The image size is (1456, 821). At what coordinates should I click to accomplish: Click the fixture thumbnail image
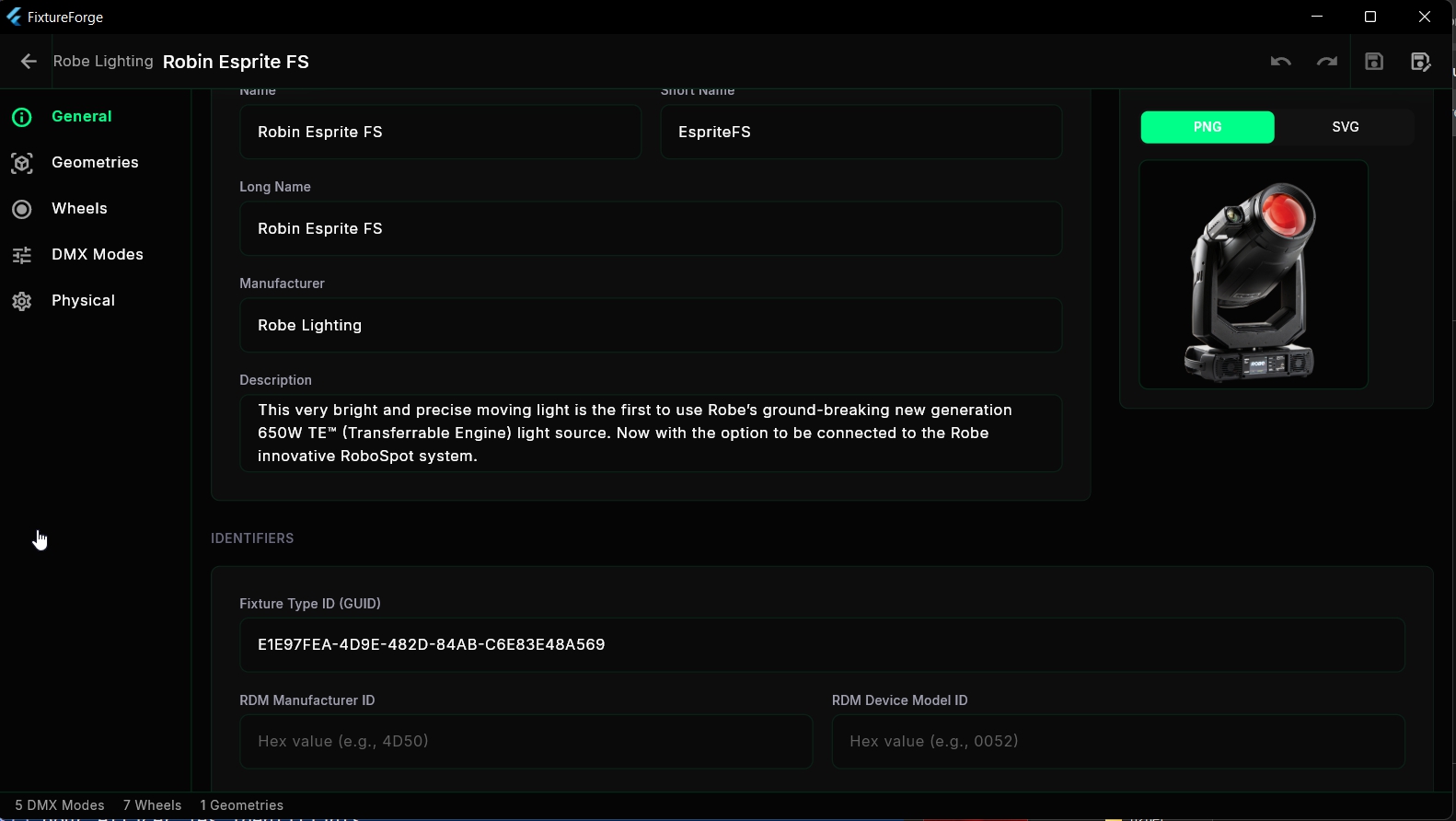click(1254, 274)
